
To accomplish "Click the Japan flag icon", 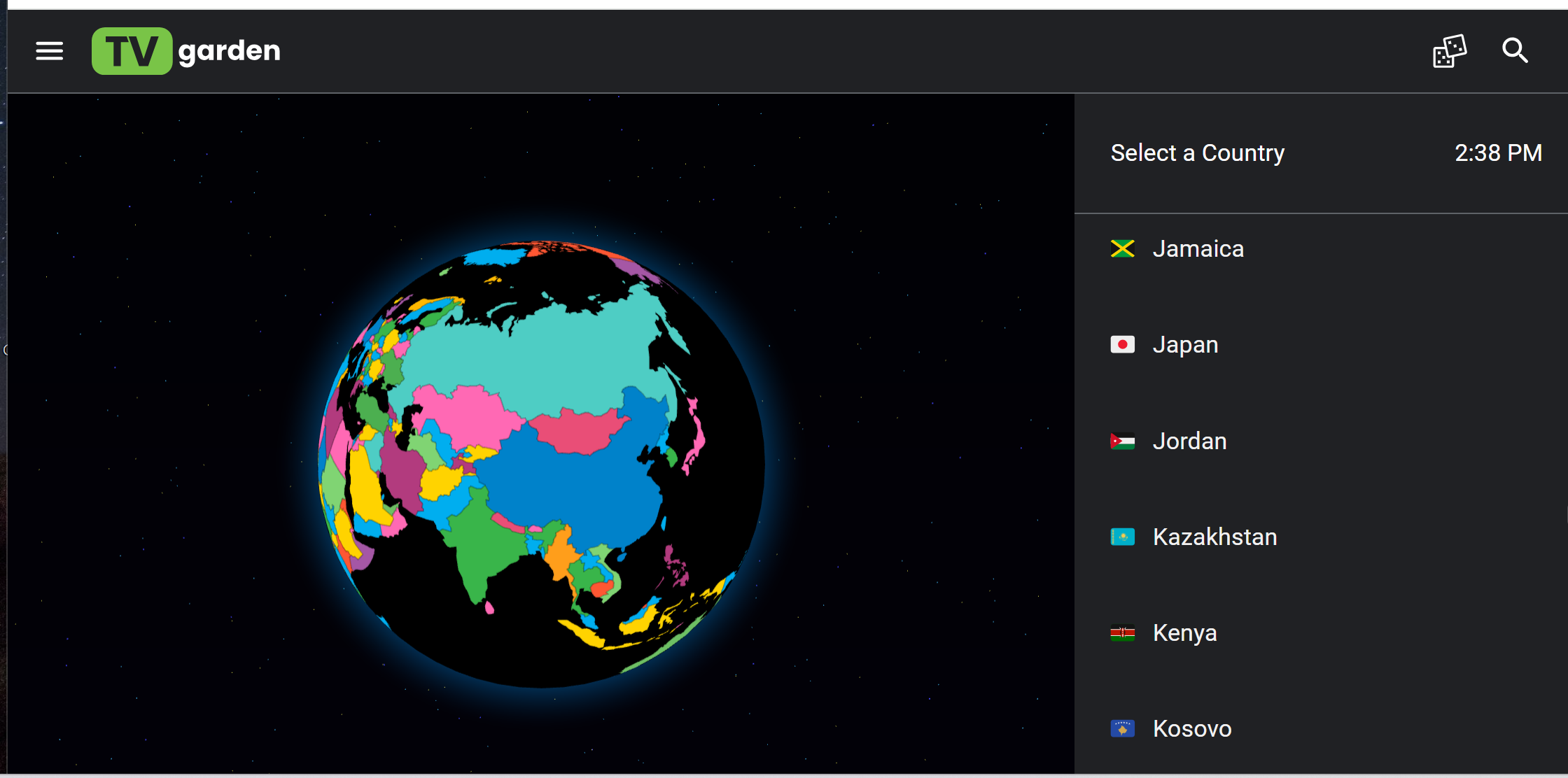I will [x=1122, y=345].
